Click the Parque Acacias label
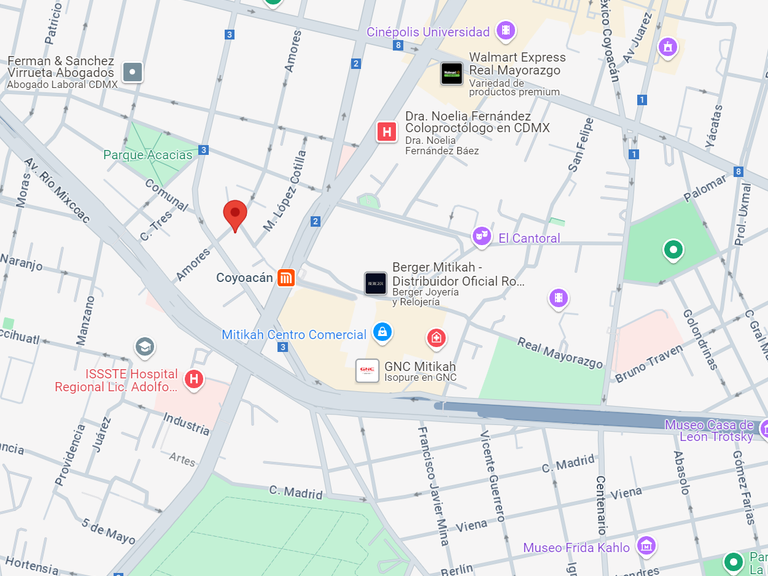768x576 pixels. coord(148,155)
